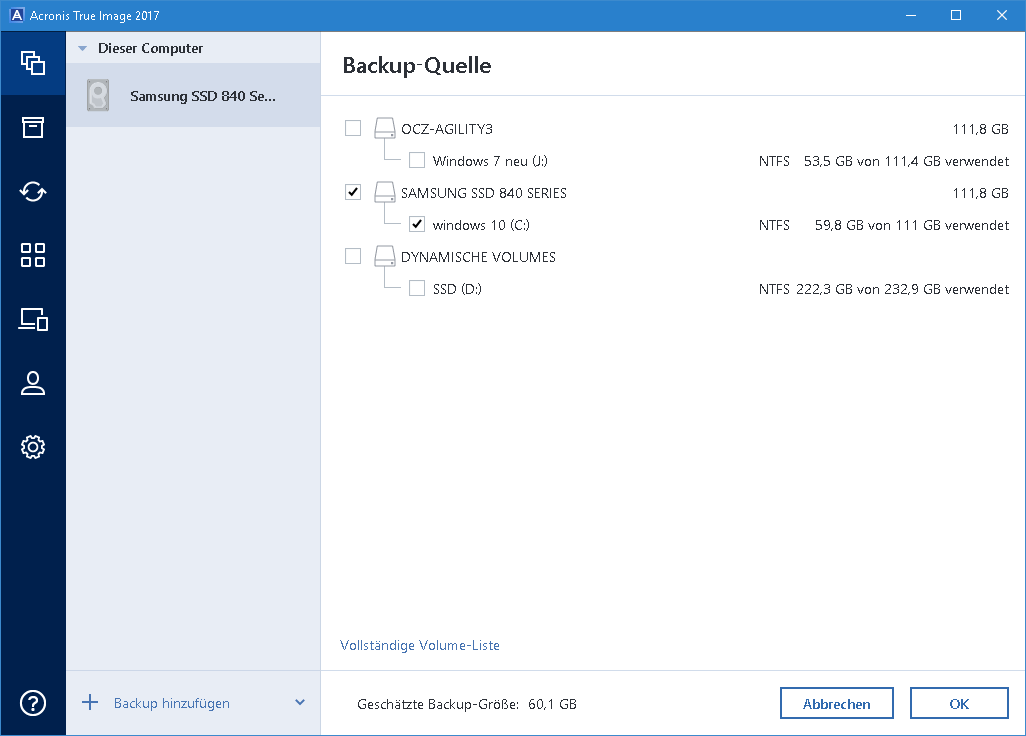Click the Backup-Quelle heading

[417, 65]
